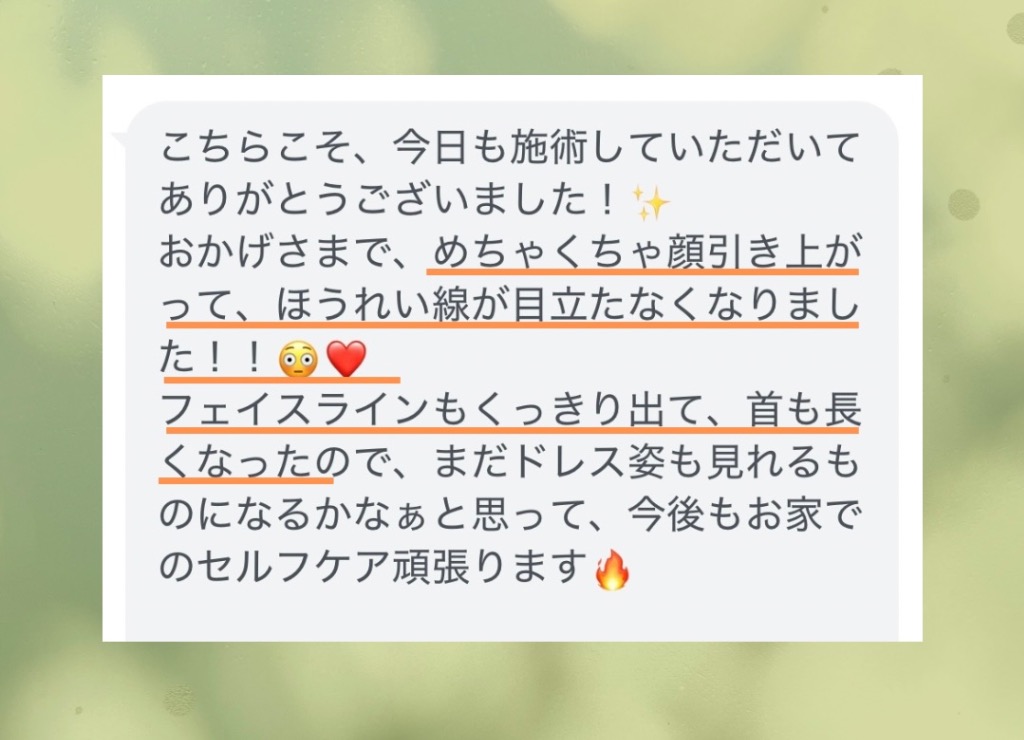
Task: Click the orange underline beneath た！！
Action: pyautogui.click(x=281, y=379)
